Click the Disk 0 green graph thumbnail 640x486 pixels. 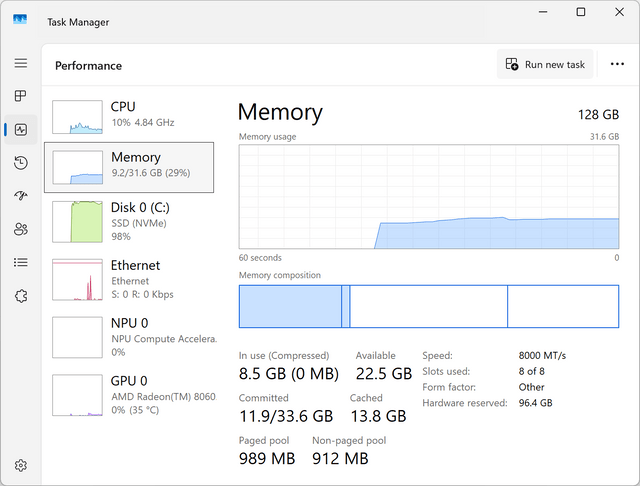pyautogui.click(x=77, y=222)
